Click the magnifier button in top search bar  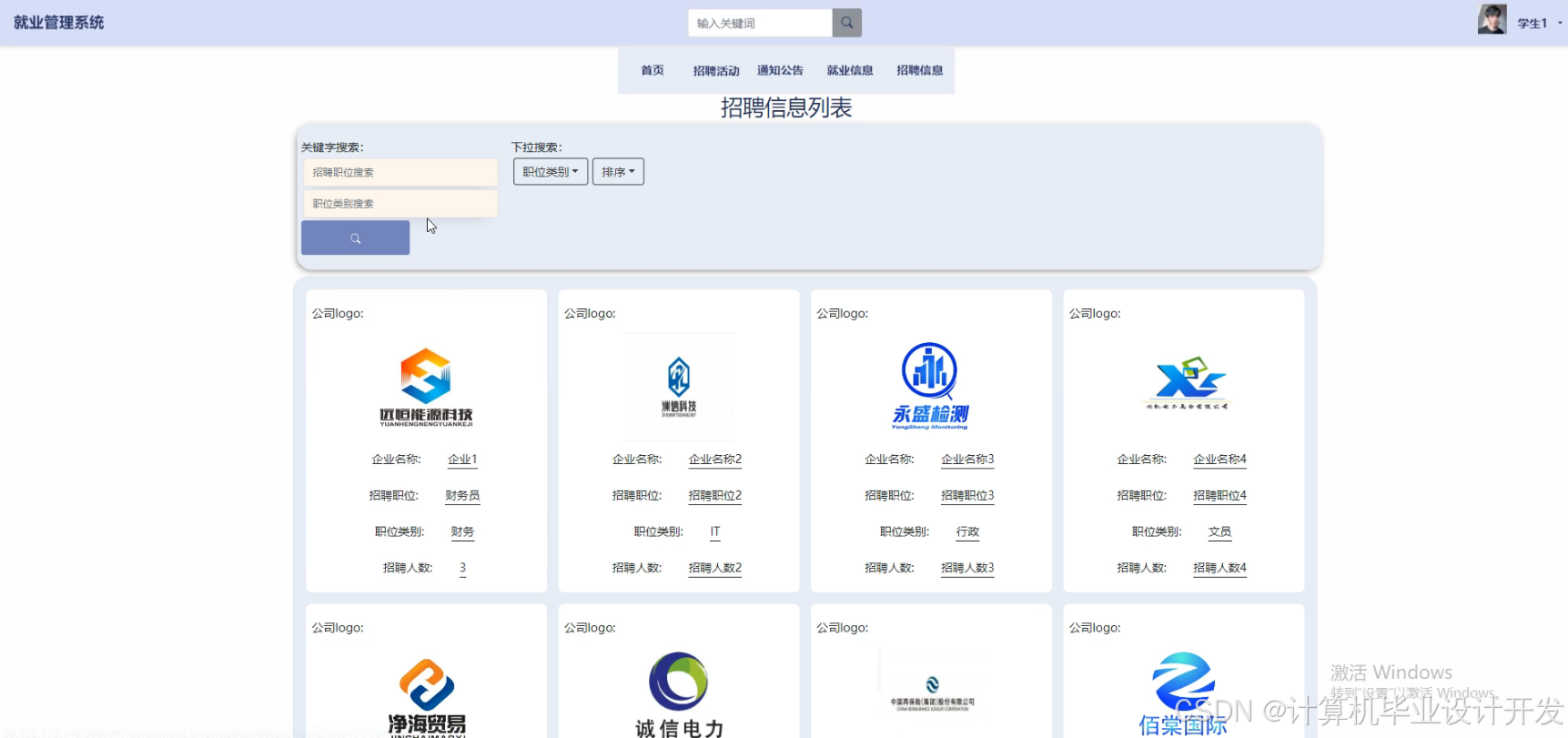click(x=846, y=23)
